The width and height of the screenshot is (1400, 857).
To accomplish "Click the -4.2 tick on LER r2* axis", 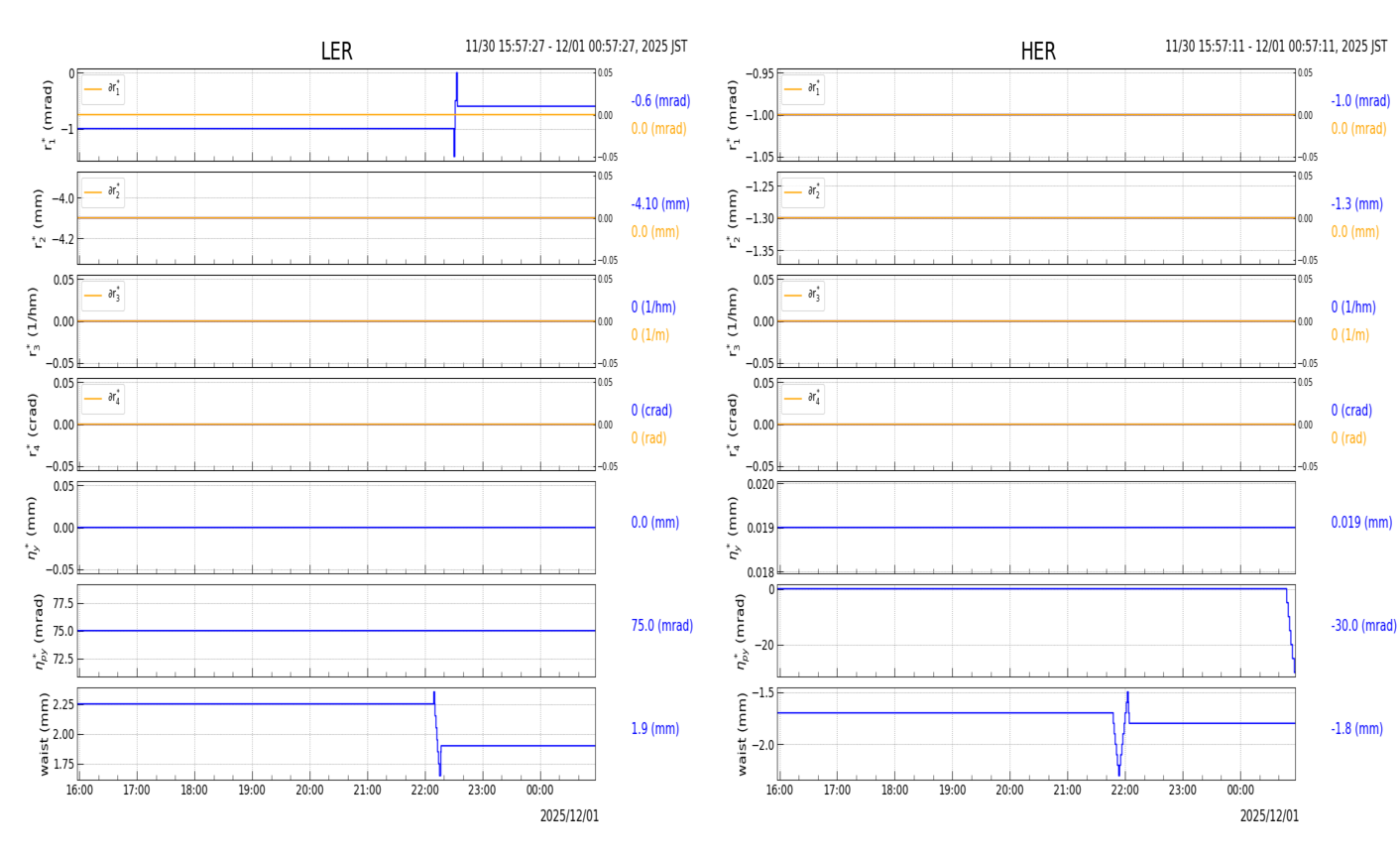I will pos(61,238).
